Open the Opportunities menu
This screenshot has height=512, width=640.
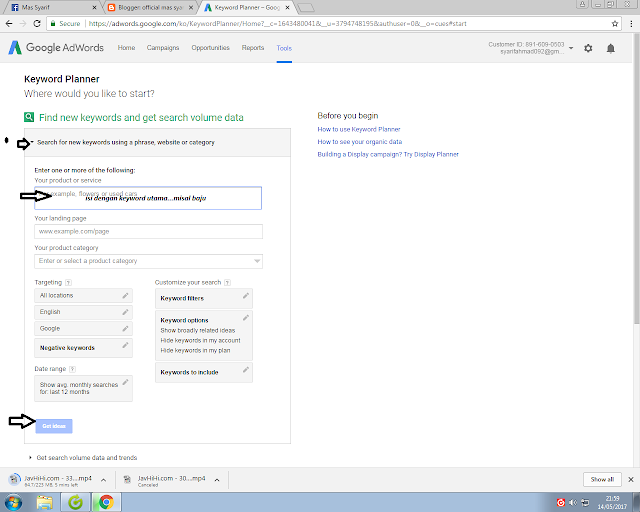[x=211, y=48]
